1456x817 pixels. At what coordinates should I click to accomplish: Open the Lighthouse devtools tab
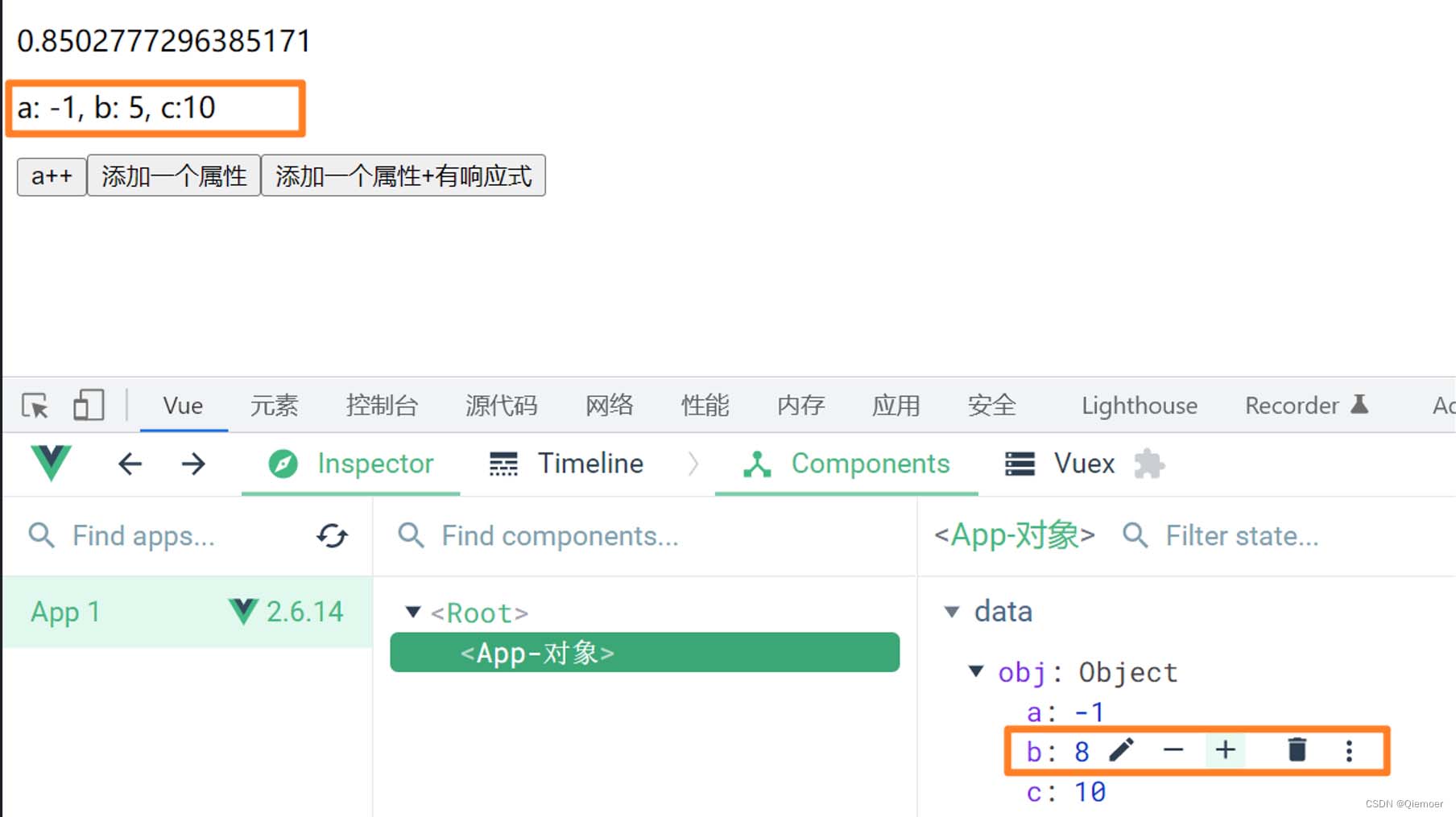point(1139,405)
